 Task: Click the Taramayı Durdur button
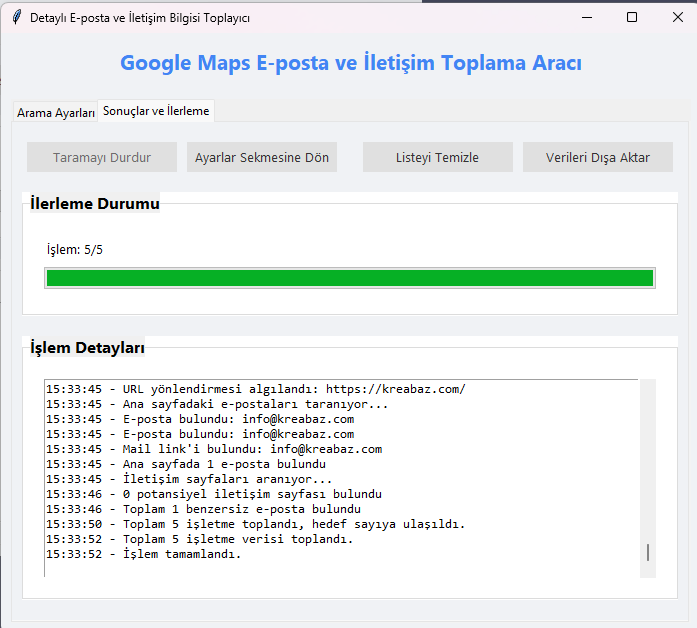pos(102,157)
